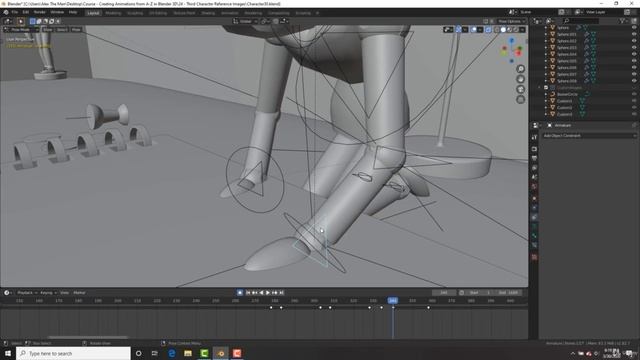Jump to timeline end frame
This screenshot has width=640, height=360.
(x=281, y=293)
